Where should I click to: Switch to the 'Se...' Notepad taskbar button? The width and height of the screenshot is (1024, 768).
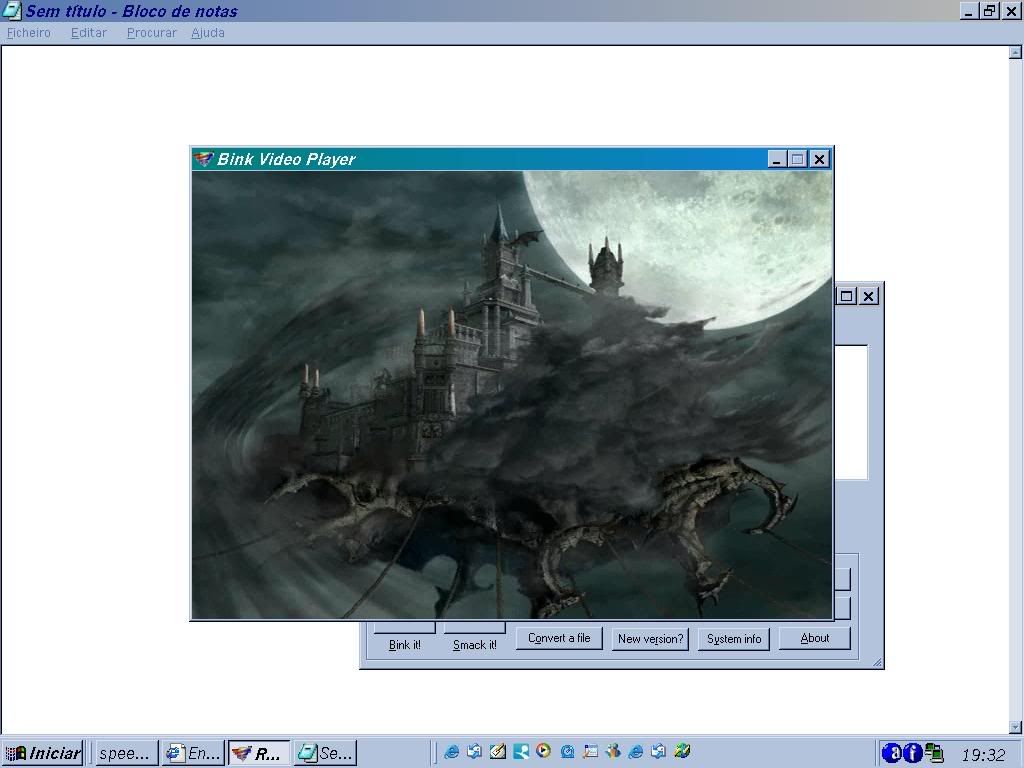click(325, 753)
